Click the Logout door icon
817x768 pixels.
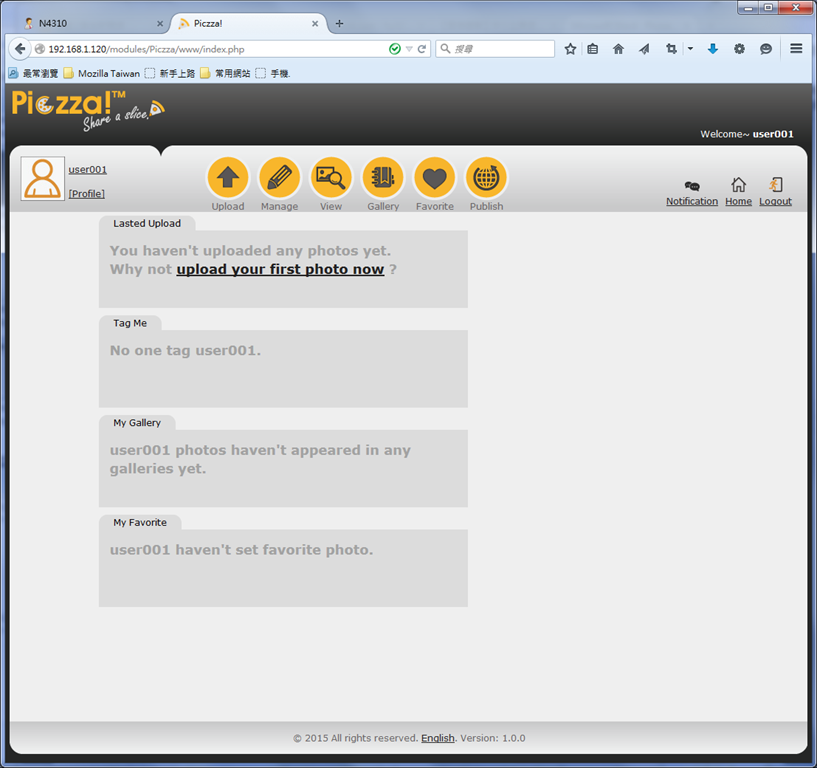tap(775, 184)
